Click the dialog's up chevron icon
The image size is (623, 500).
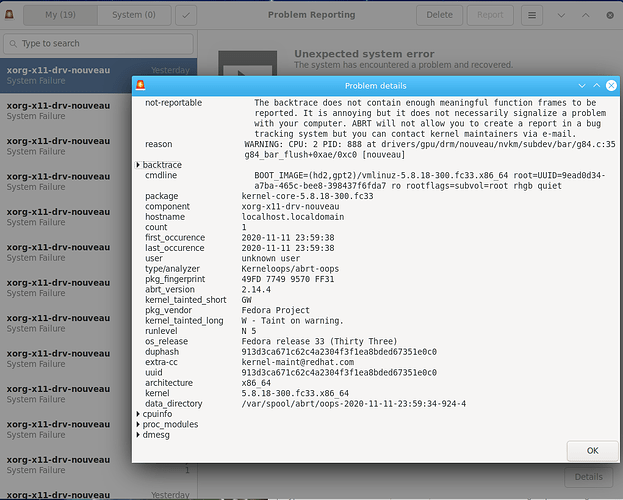point(596,85)
